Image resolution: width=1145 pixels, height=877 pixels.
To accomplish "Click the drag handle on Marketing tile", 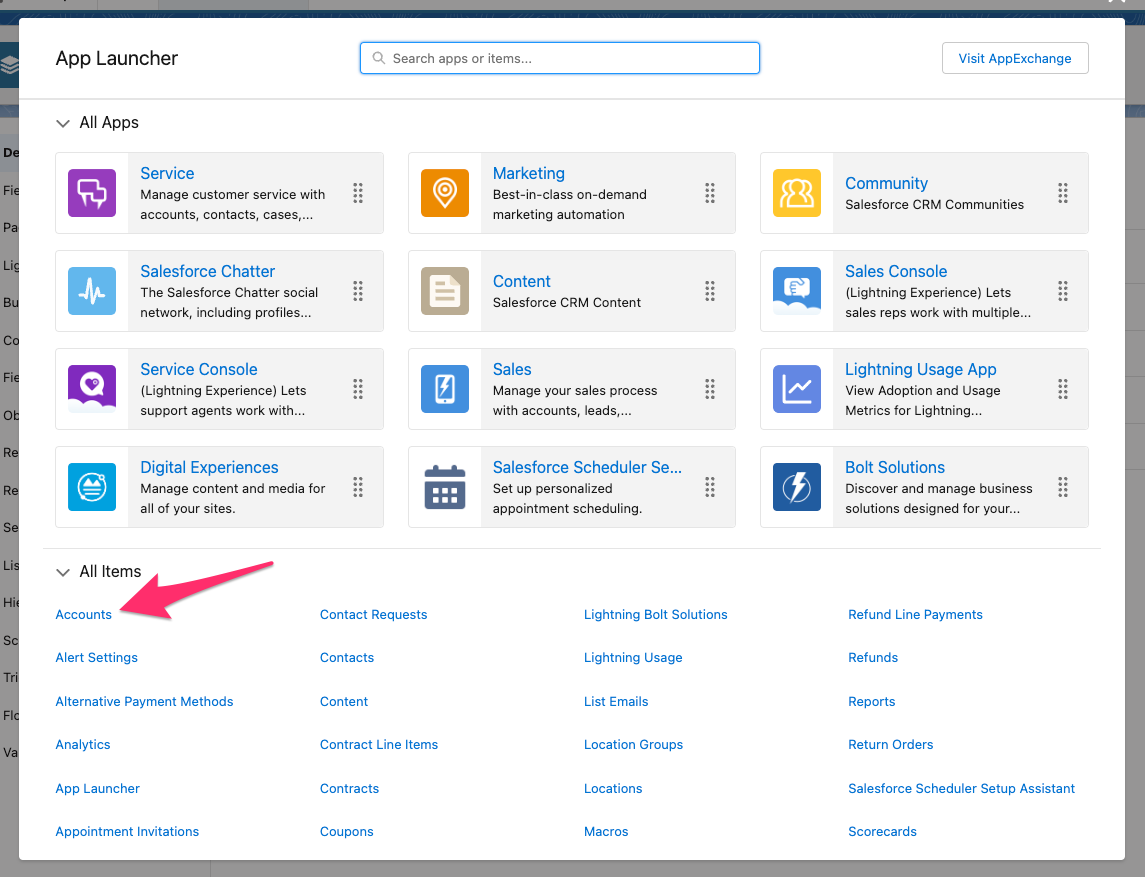I will click(710, 193).
